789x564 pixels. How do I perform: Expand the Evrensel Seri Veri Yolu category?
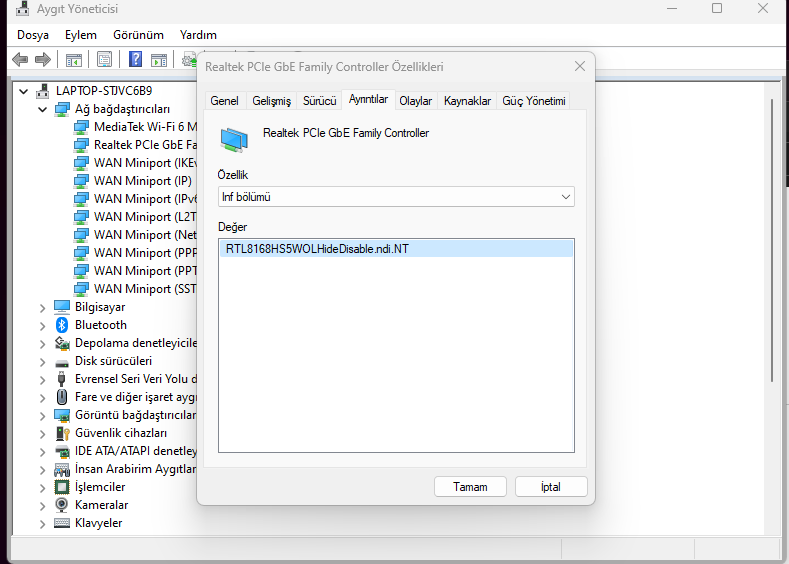tap(42, 379)
